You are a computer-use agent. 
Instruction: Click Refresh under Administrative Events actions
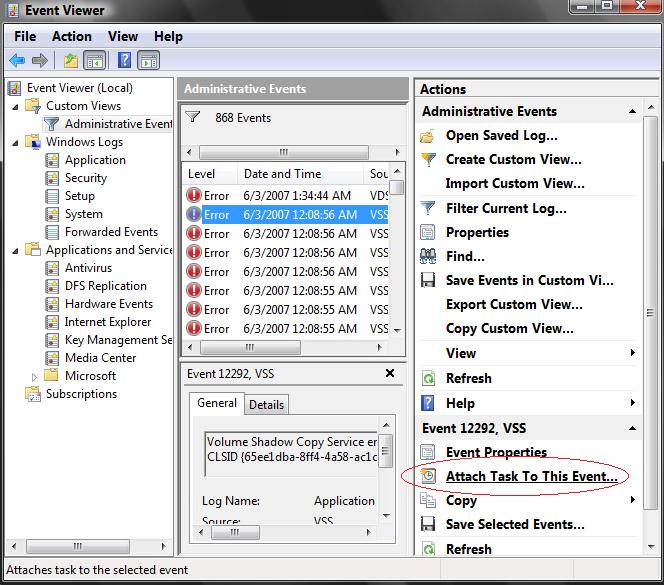pos(469,378)
